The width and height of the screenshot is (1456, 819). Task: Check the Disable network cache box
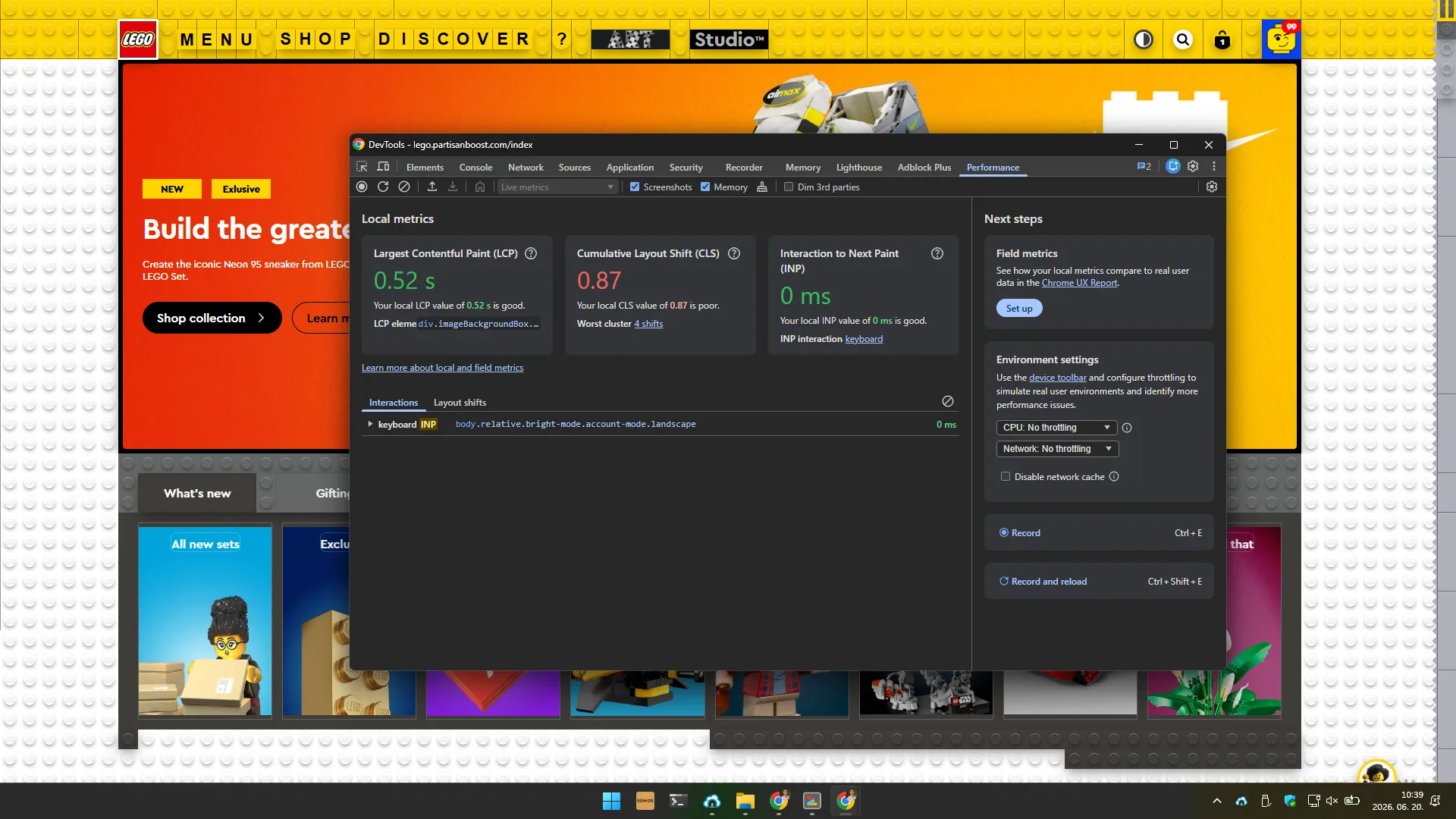coord(1006,476)
